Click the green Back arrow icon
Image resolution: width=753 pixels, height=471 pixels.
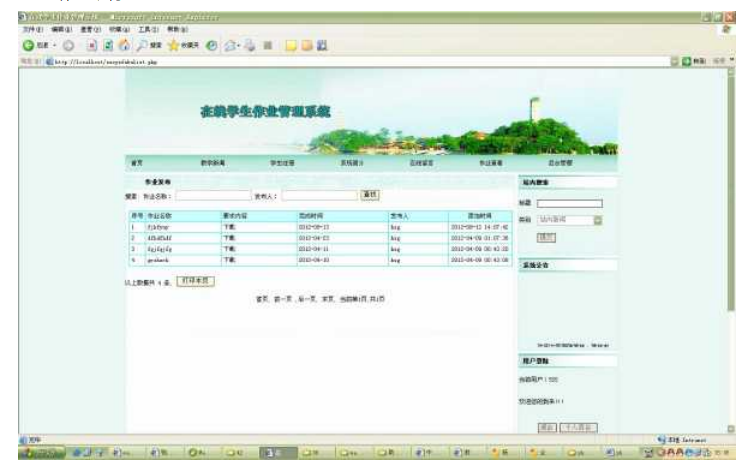[28, 45]
